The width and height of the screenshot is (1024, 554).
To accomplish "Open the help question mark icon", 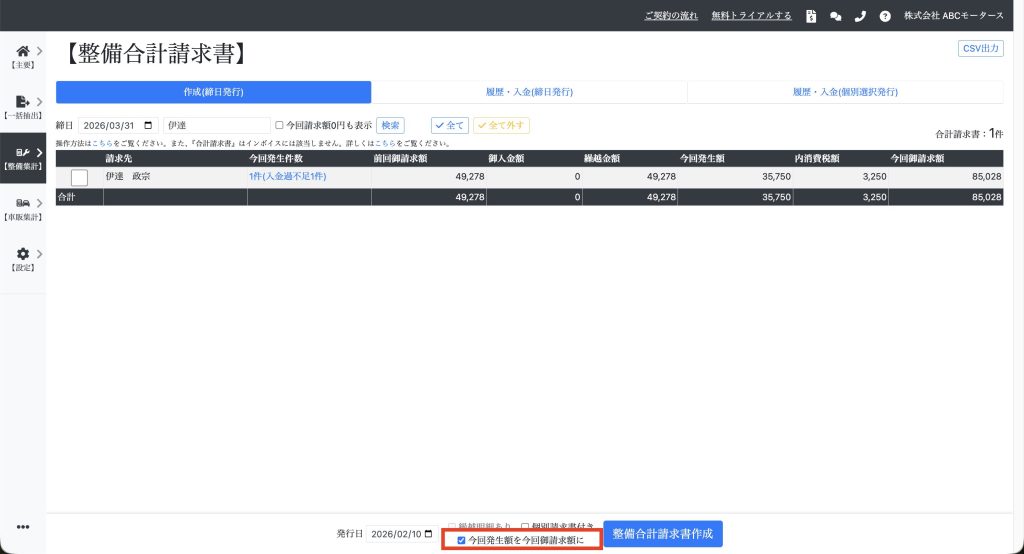I will 884,16.
